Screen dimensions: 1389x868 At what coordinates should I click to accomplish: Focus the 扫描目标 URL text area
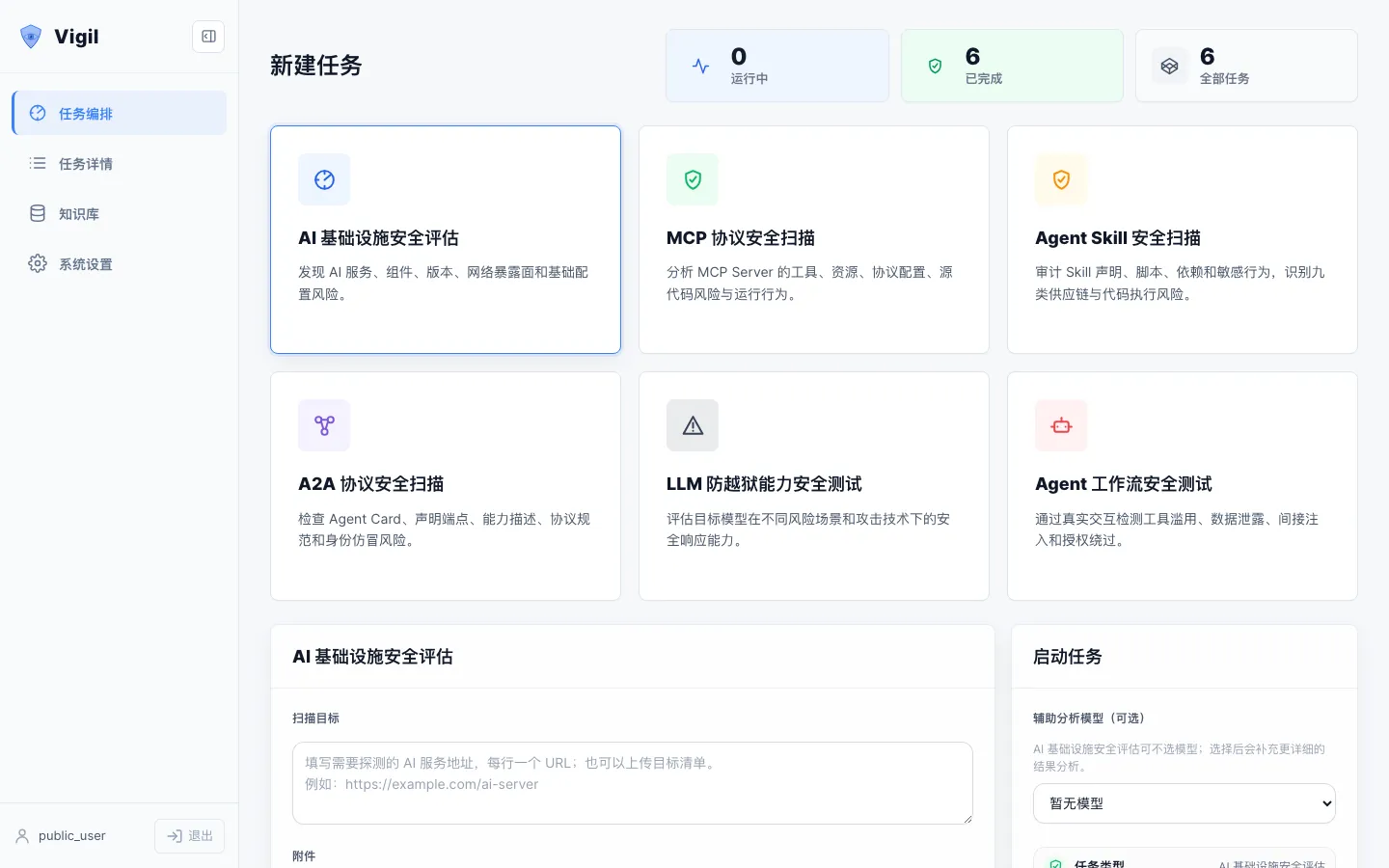tap(633, 783)
